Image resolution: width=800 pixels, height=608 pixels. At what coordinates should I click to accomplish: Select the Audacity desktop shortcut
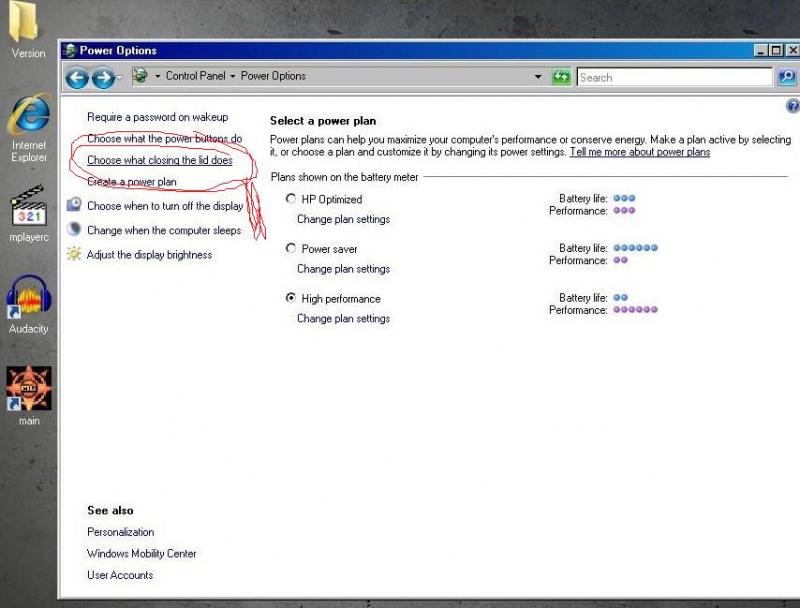coord(29,305)
